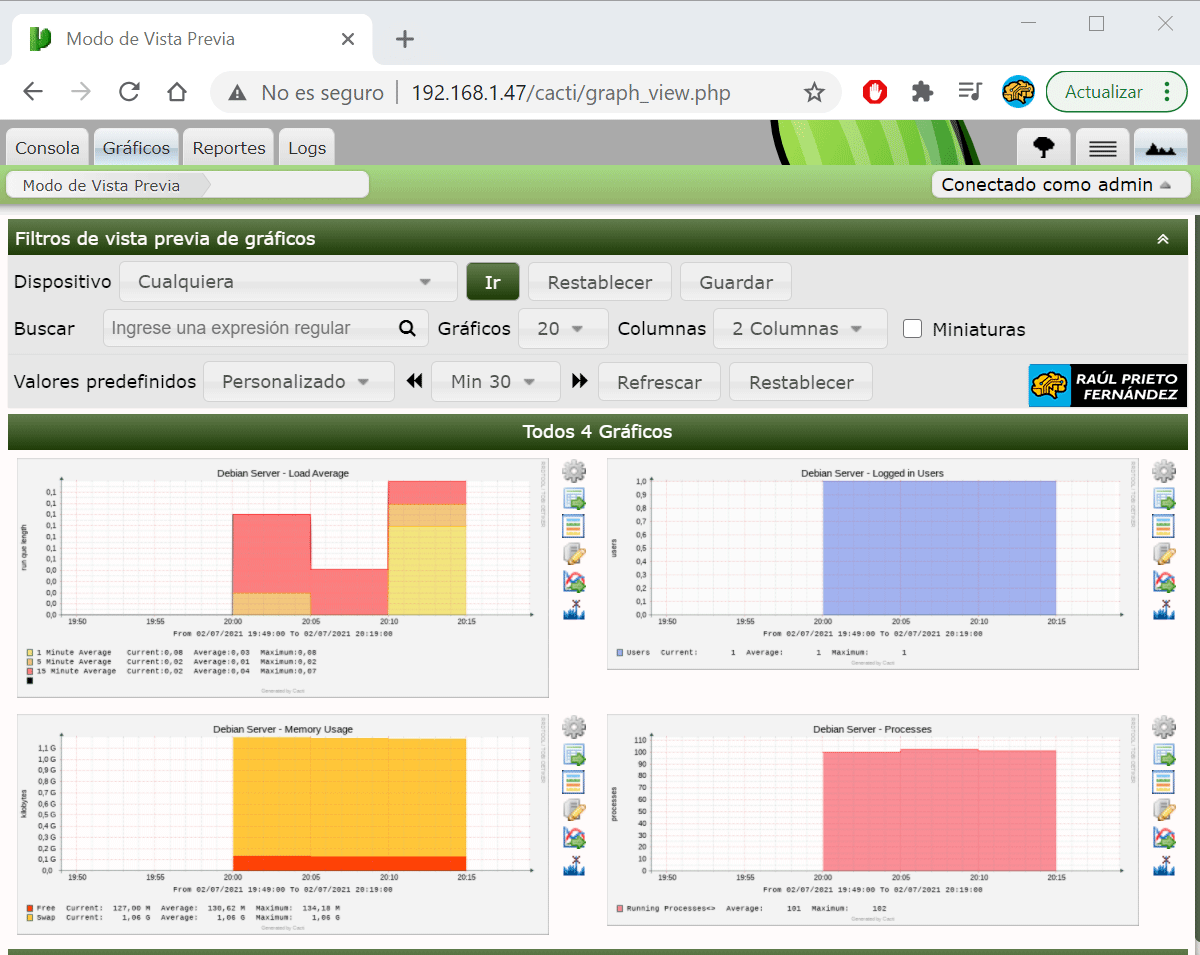
Task: Shift time backward with left double arrow
Action: [414, 381]
